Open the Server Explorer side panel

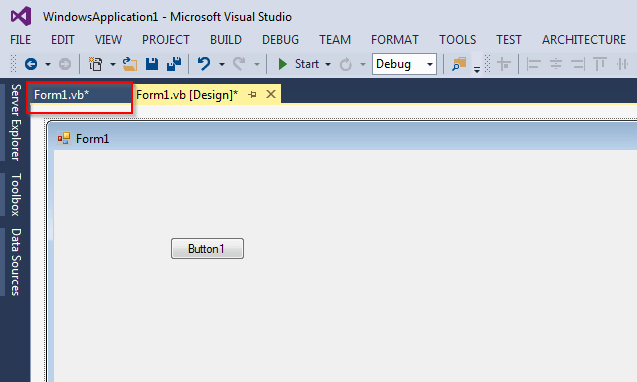point(15,122)
